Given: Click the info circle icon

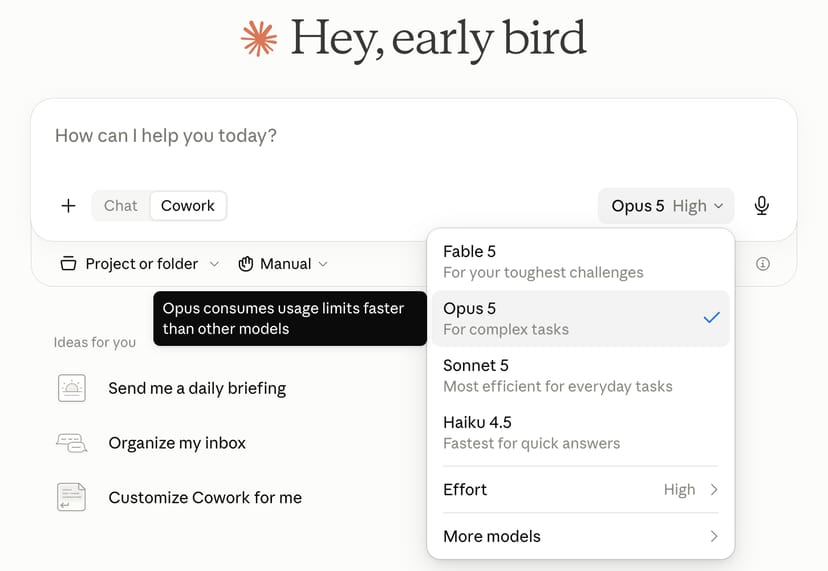Looking at the screenshot, I should [x=763, y=264].
